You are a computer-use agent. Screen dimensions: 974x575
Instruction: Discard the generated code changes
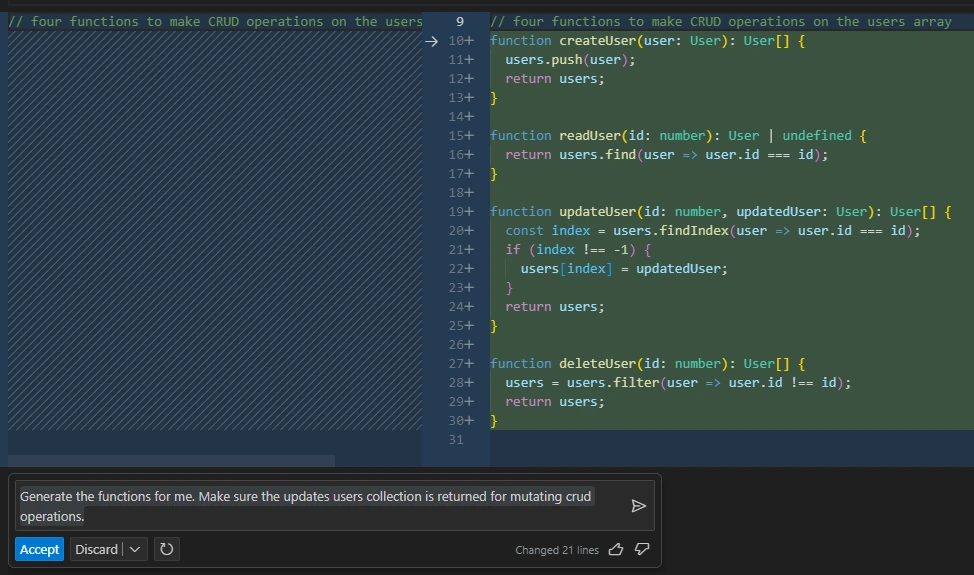pyautogui.click(x=96, y=549)
